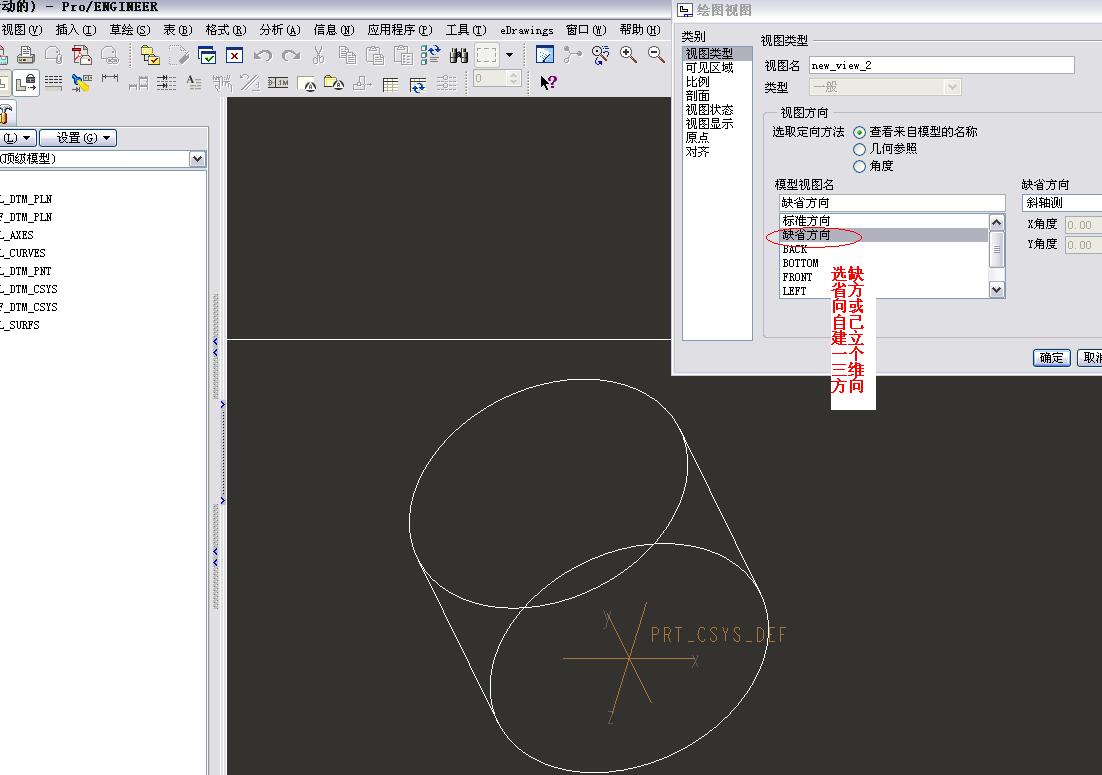Screen dimensions: 1102x775
Task: Choose 'BOTTOM' from model view list
Action: coord(884,263)
